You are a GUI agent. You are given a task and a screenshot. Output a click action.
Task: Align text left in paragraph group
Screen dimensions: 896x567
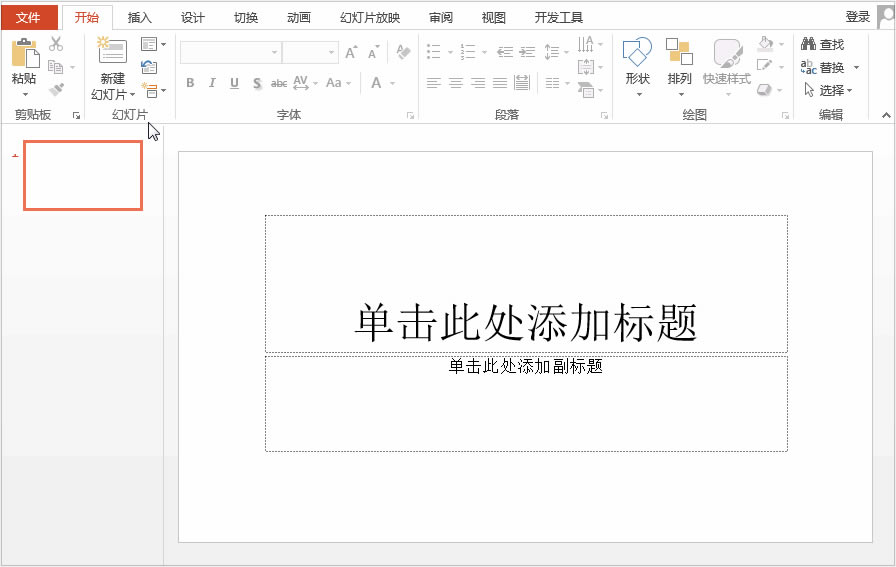point(434,83)
